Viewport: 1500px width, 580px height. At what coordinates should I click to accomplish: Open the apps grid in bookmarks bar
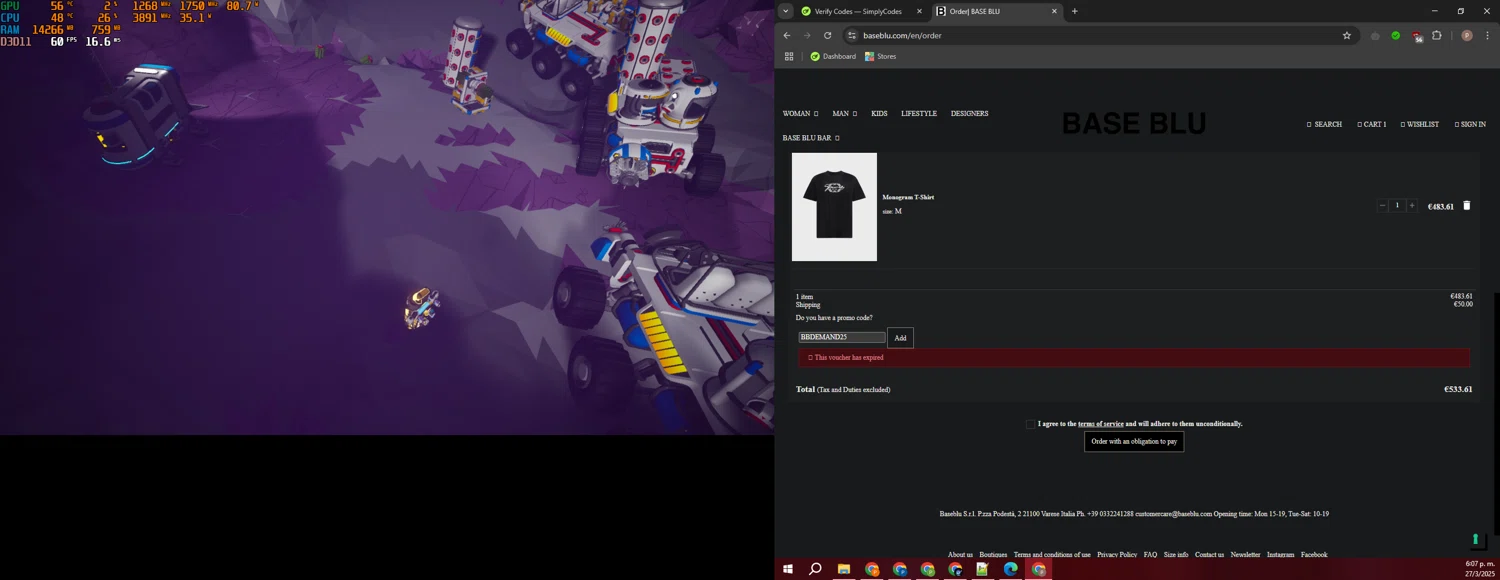pos(789,56)
